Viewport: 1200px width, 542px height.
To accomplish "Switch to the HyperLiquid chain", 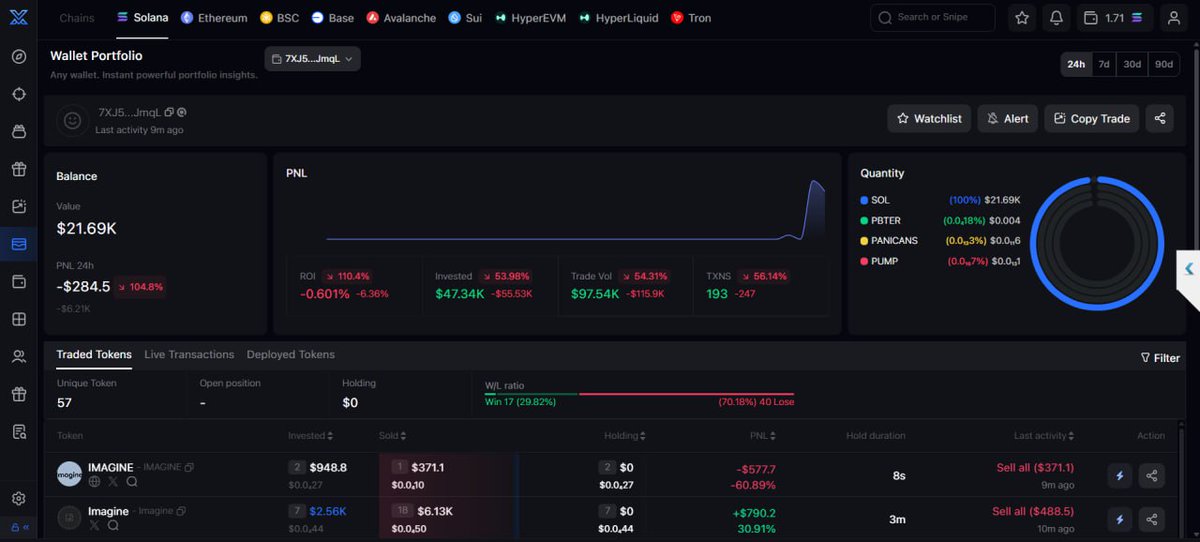I will (x=620, y=18).
